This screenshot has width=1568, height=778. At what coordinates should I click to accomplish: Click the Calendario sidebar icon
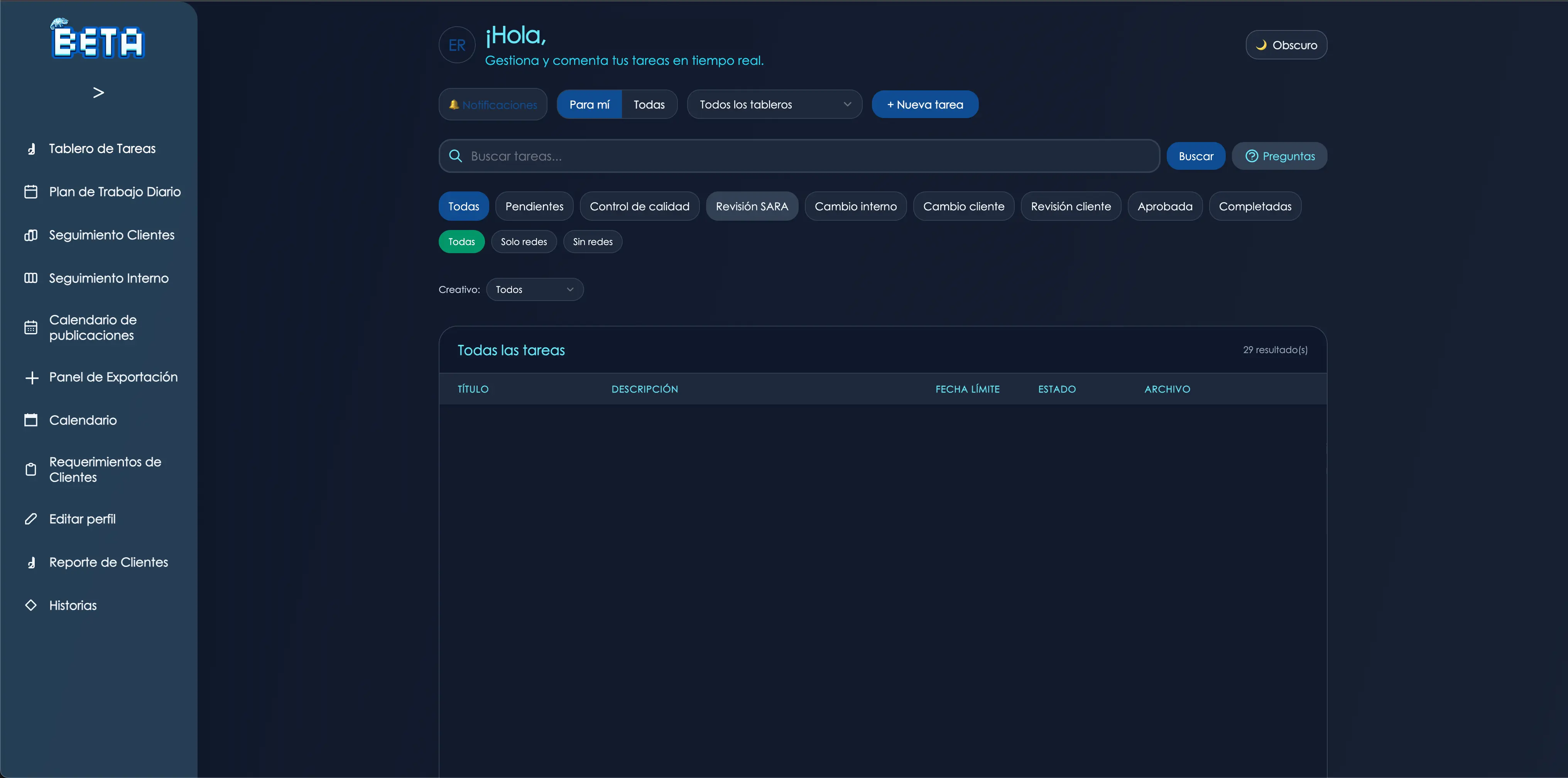click(x=31, y=420)
